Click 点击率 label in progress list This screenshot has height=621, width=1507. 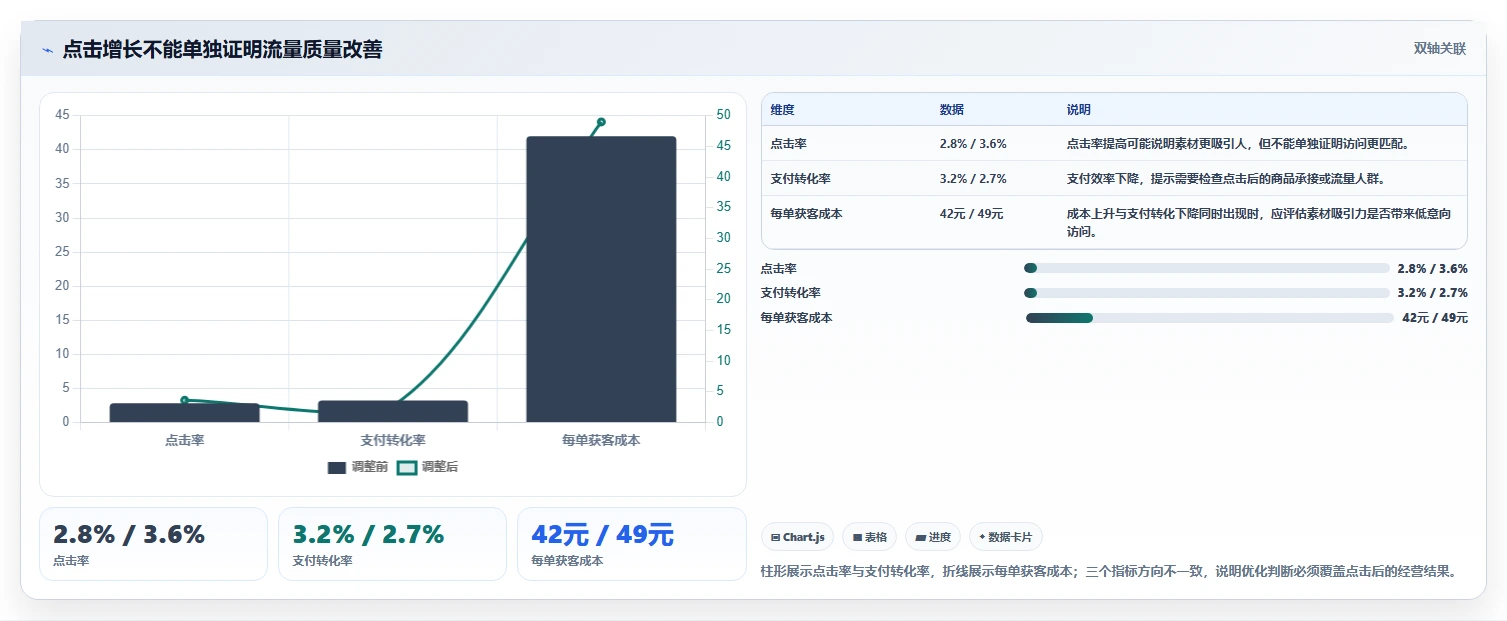(x=779, y=268)
